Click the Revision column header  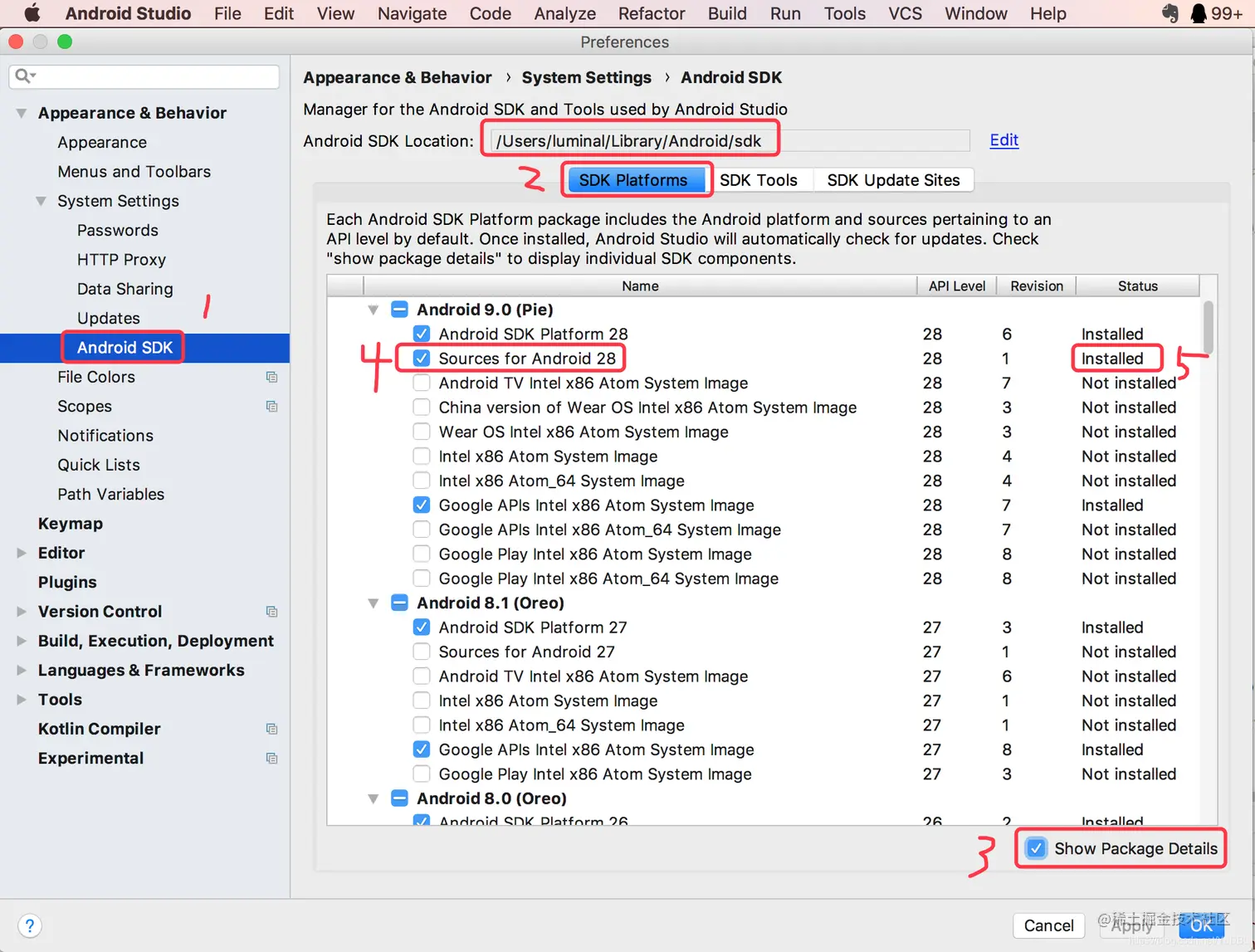(1037, 286)
